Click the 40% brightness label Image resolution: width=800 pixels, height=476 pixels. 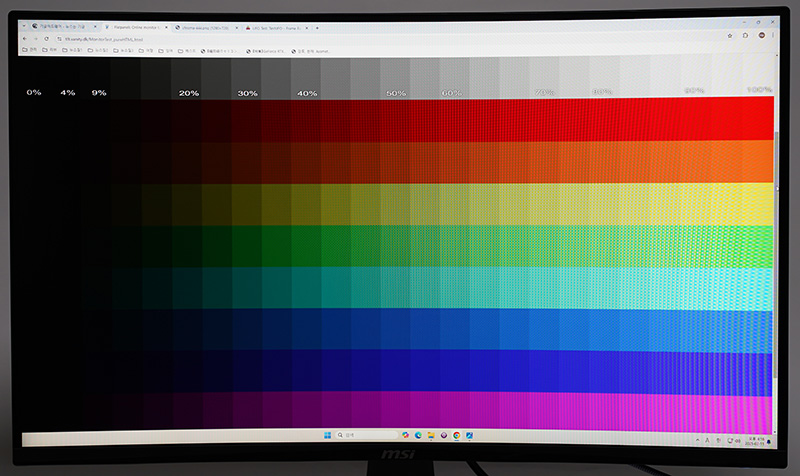[307, 93]
